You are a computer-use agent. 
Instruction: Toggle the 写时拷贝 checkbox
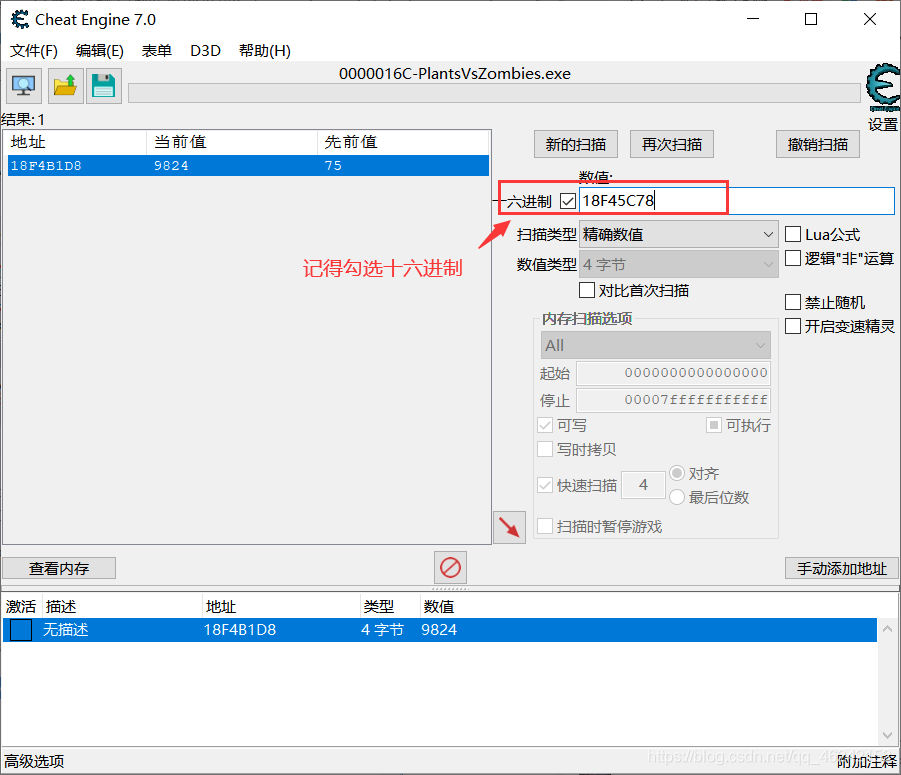click(545, 449)
